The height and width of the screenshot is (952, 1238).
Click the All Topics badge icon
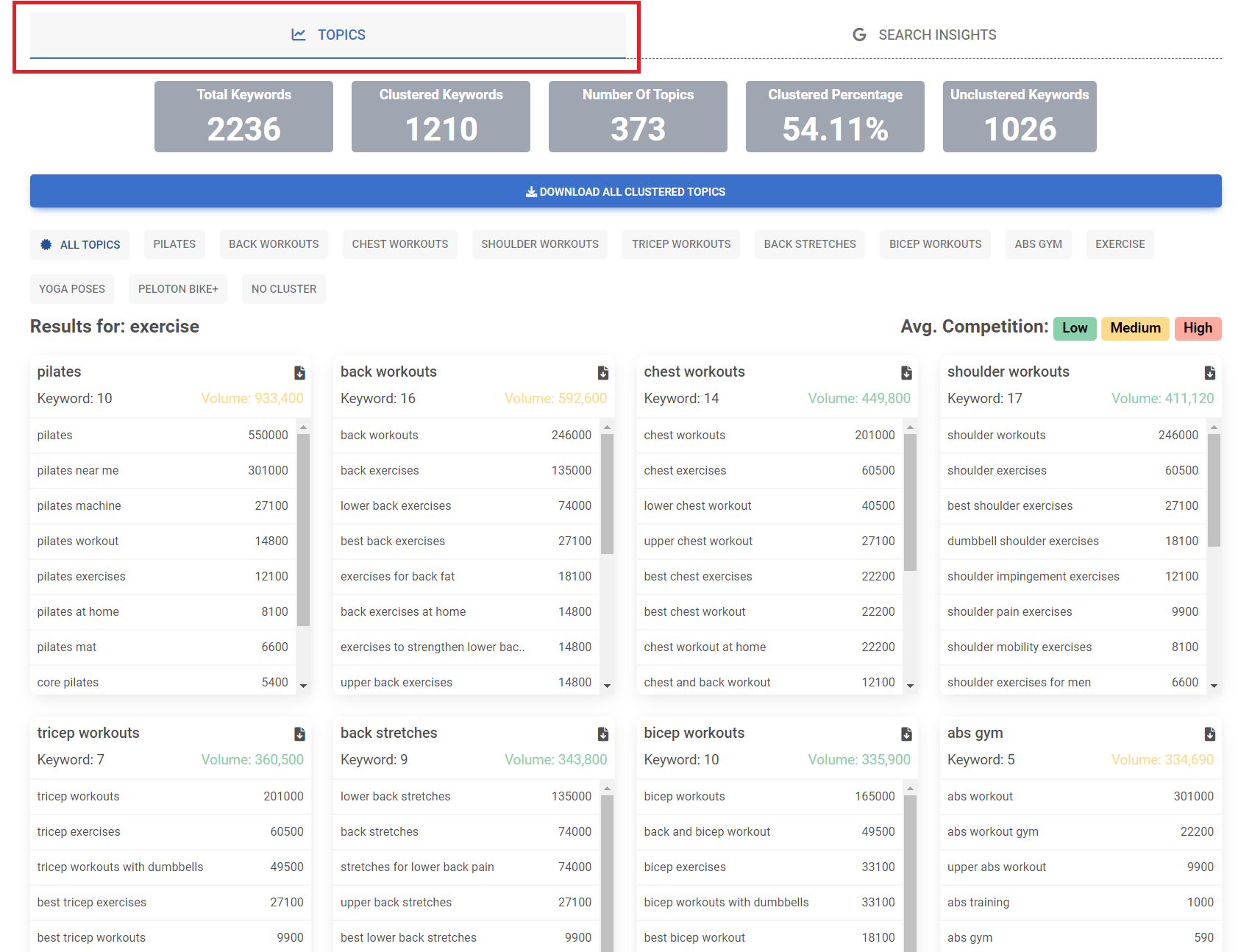pyautogui.click(x=46, y=244)
